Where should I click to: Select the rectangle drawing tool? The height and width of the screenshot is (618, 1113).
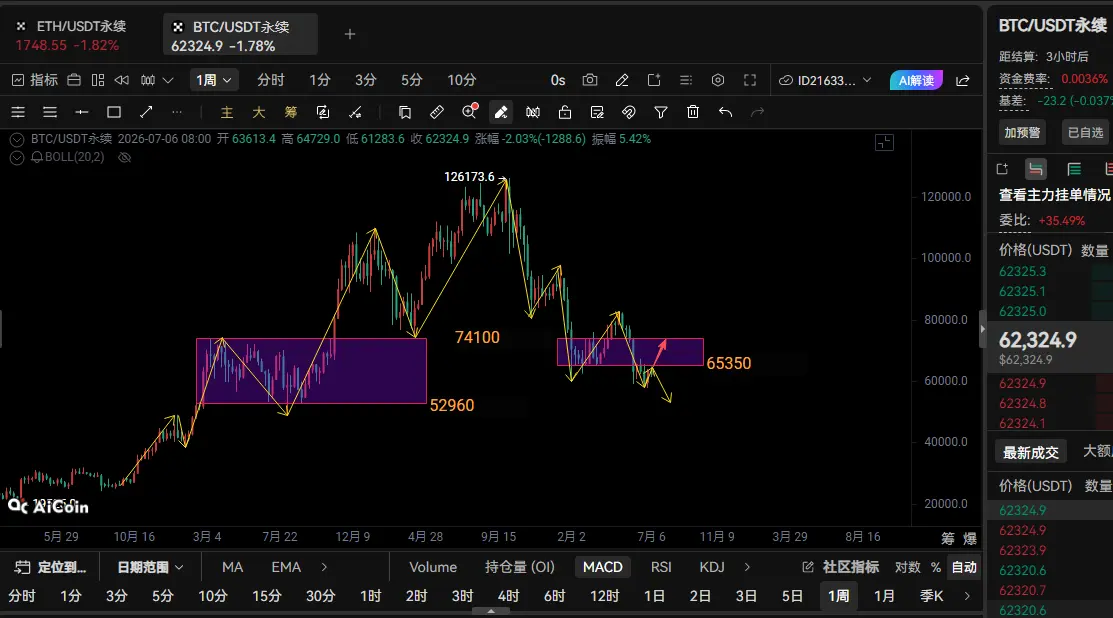click(114, 112)
